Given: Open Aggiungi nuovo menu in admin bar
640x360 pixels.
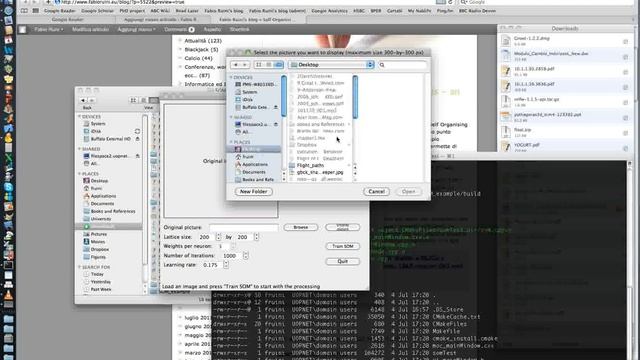Looking at the screenshot, I should [x=136, y=29].
